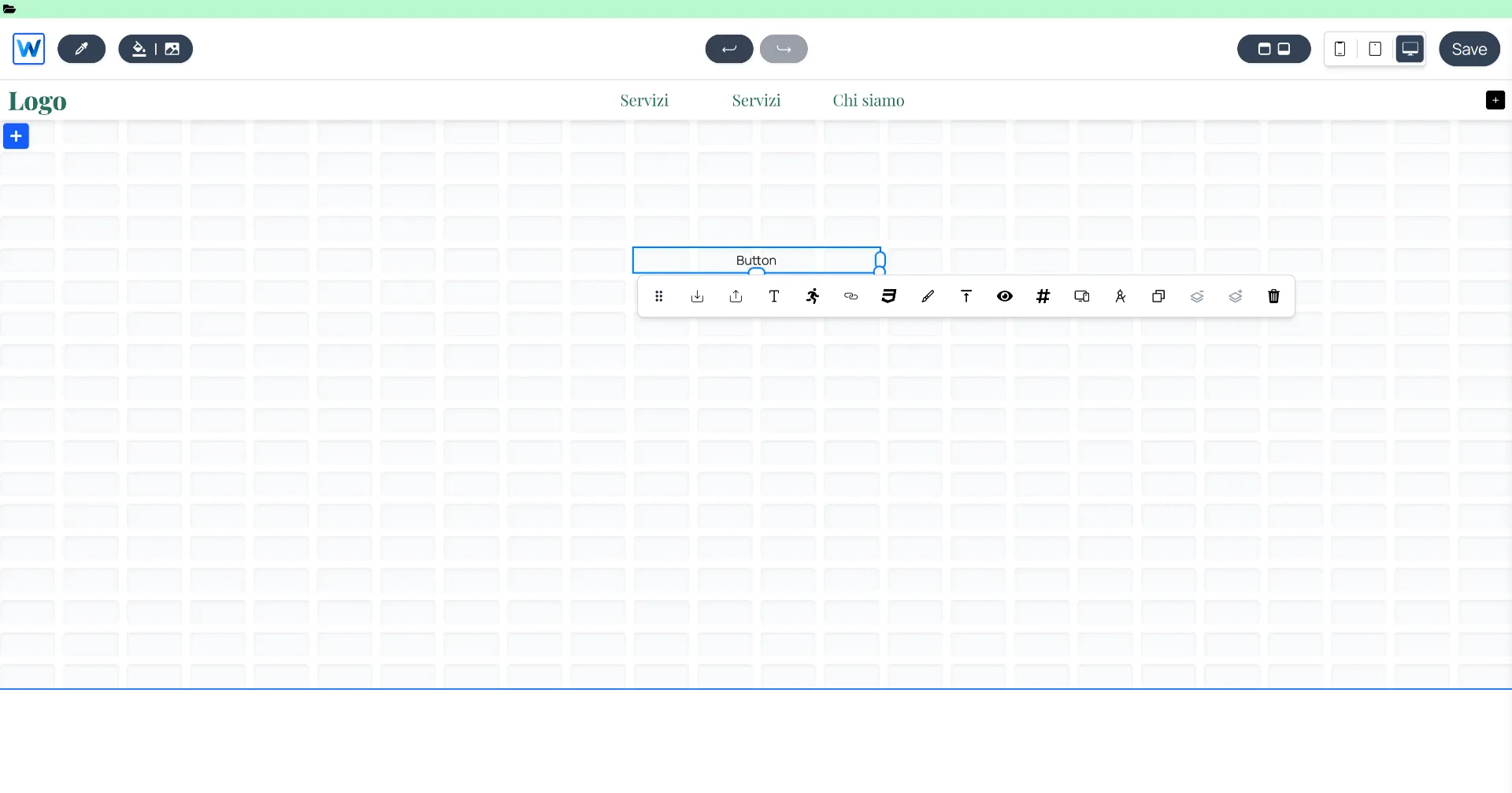Click the paintbrush style icon in toolbar
The height and width of the screenshot is (793, 1512).
pos(928,296)
